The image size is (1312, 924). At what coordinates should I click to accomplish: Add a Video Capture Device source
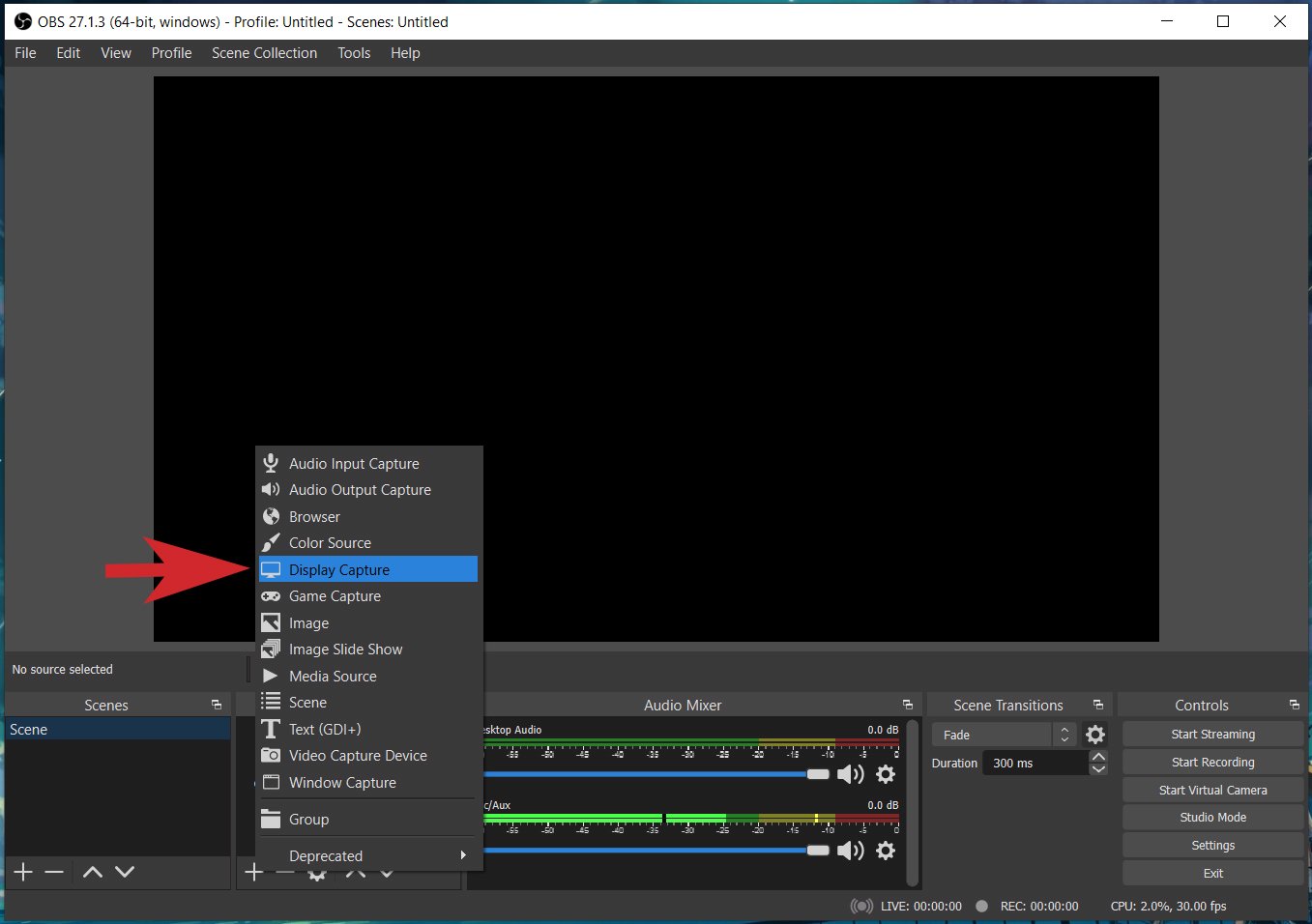(358, 755)
